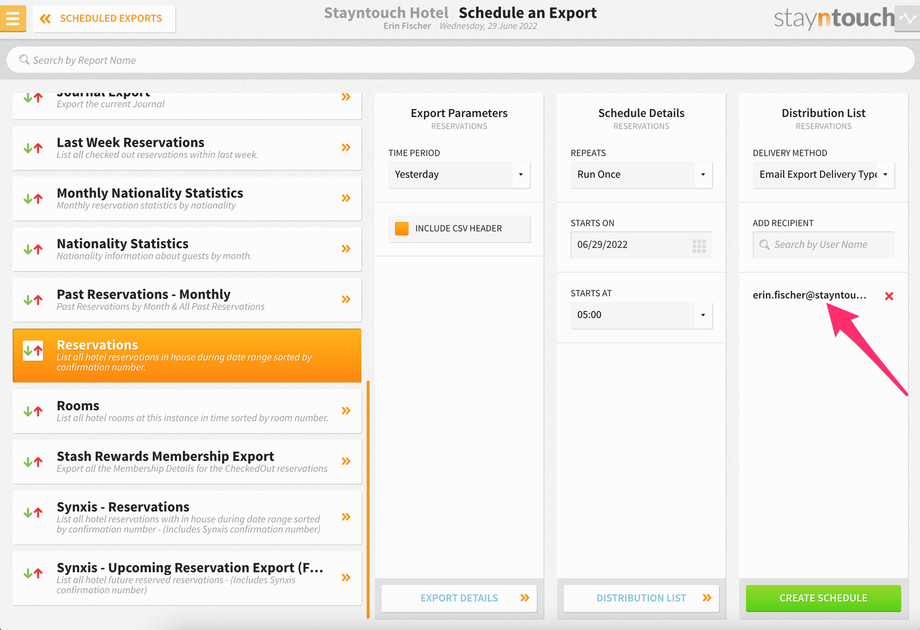The width and height of the screenshot is (920, 630).
Task: Click the arrows icon beside Stash Rewards Membership Export
Action: 33,462
